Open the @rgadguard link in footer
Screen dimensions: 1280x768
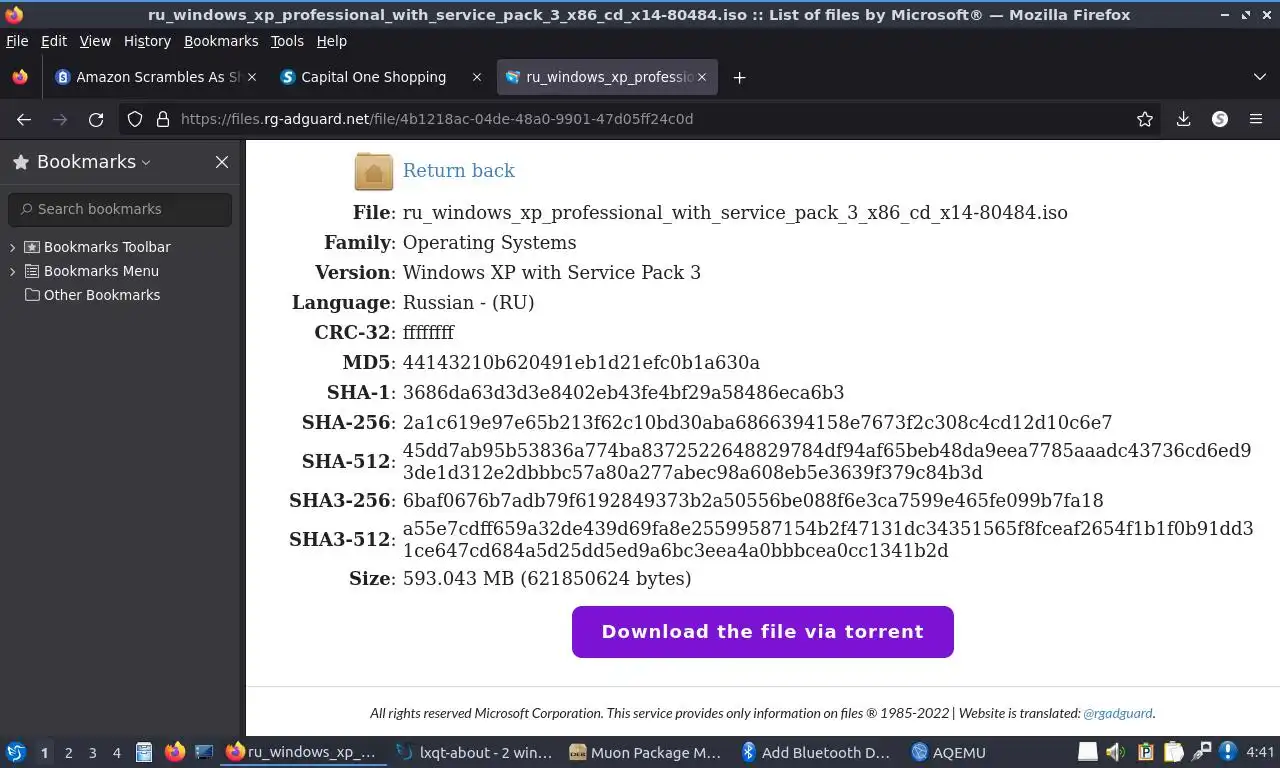click(x=1118, y=713)
